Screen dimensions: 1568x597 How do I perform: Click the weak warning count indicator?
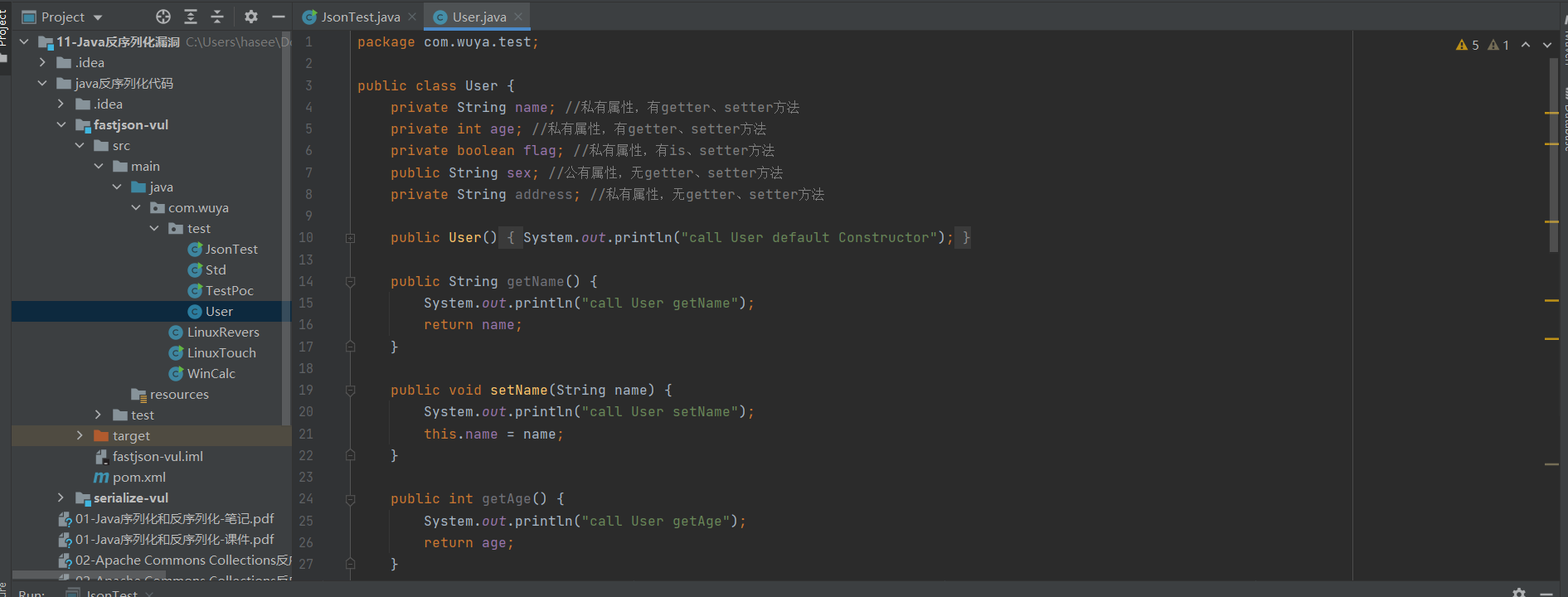(x=1498, y=45)
